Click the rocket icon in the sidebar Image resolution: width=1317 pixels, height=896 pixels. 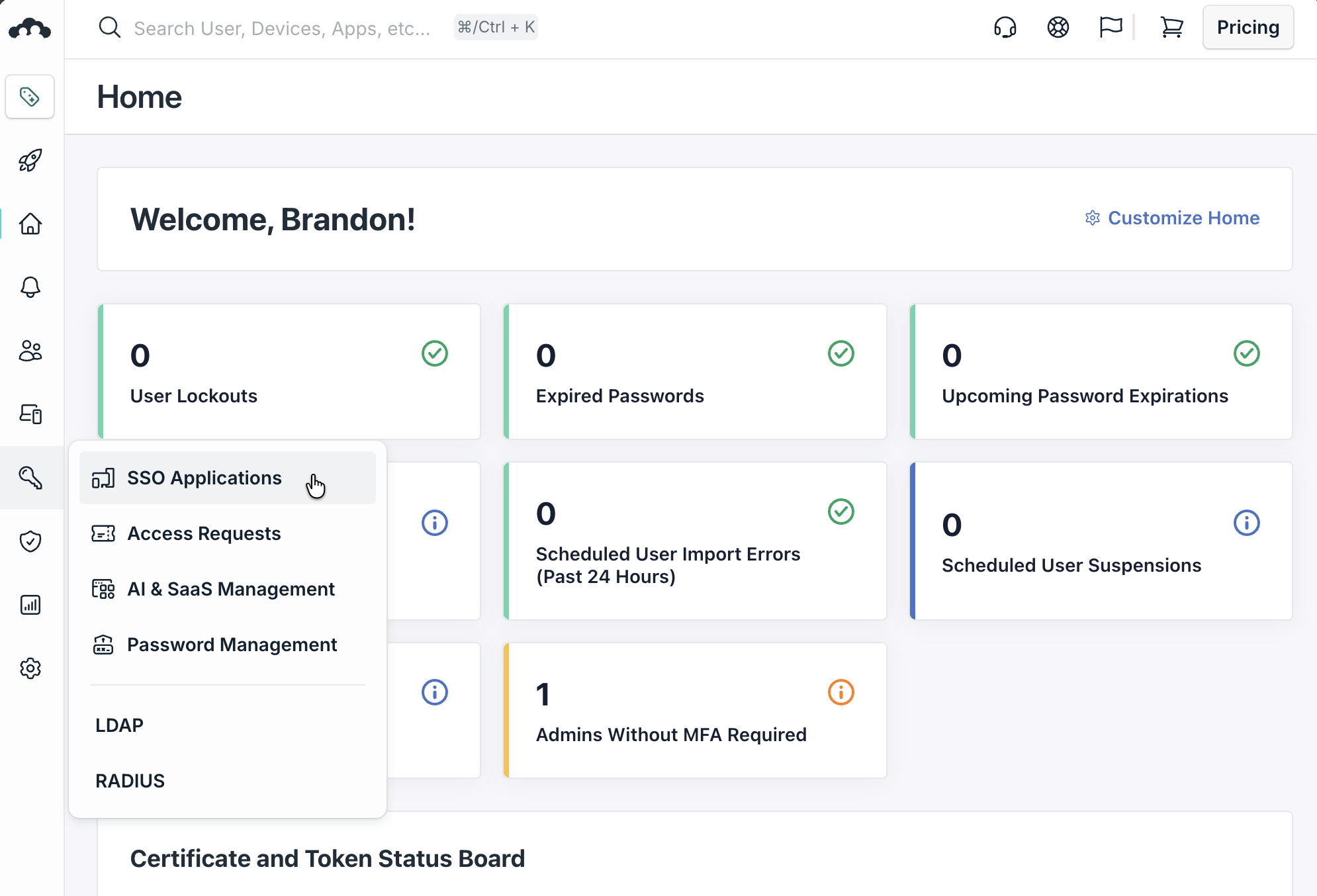pos(30,160)
